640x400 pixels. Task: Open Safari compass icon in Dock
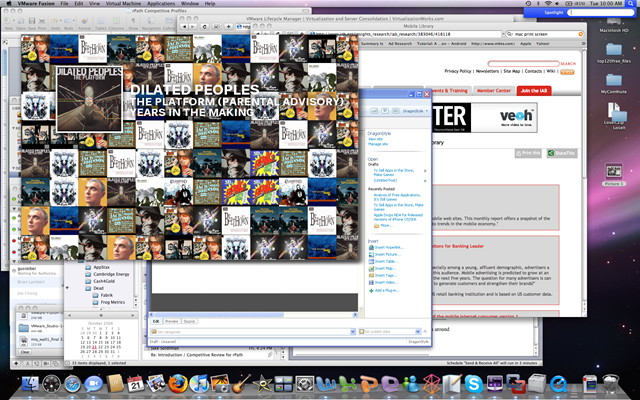(72, 384)
